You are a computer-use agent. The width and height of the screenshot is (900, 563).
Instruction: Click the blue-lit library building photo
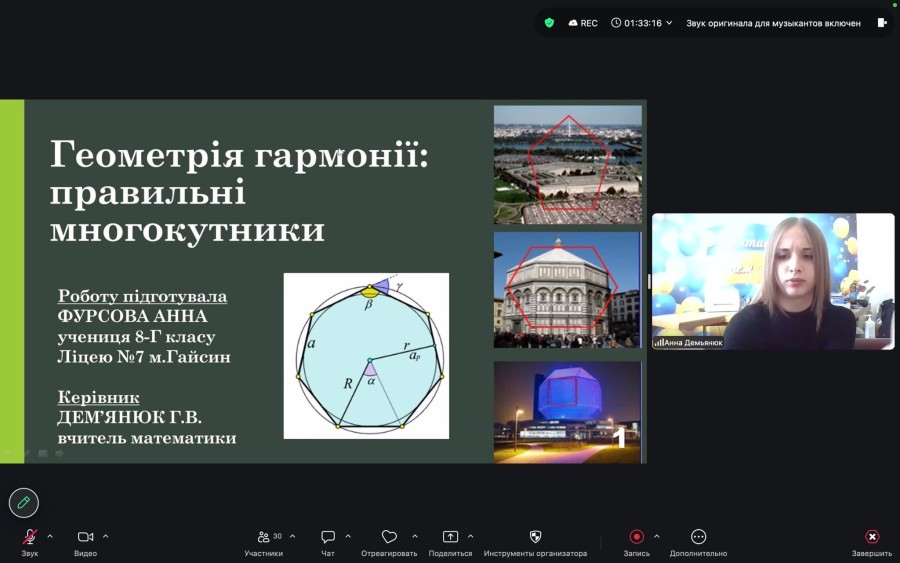click(x=568, y=411)
